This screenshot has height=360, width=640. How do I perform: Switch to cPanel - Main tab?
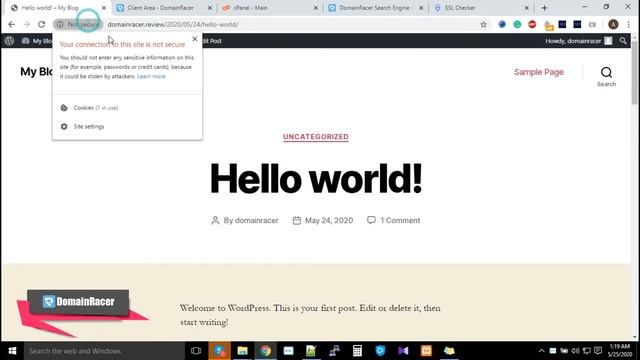[x=250, y=8]
